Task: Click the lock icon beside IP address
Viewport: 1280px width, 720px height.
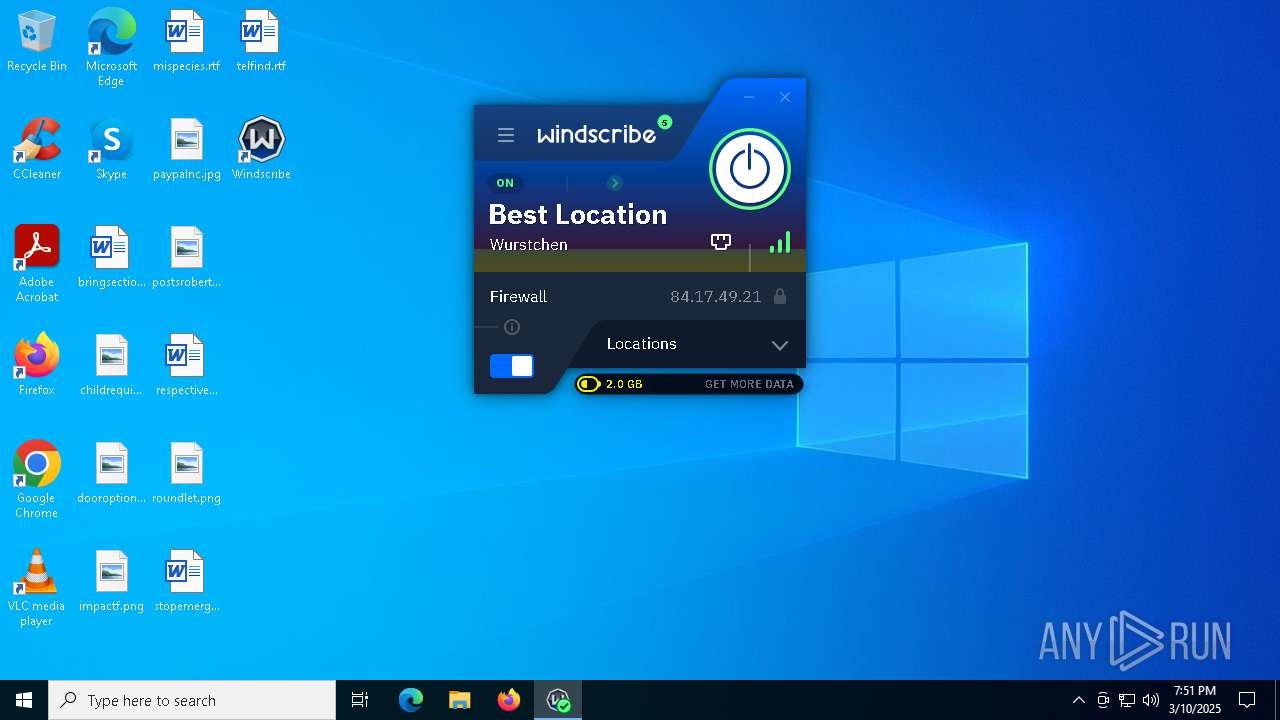Action: 780,296
